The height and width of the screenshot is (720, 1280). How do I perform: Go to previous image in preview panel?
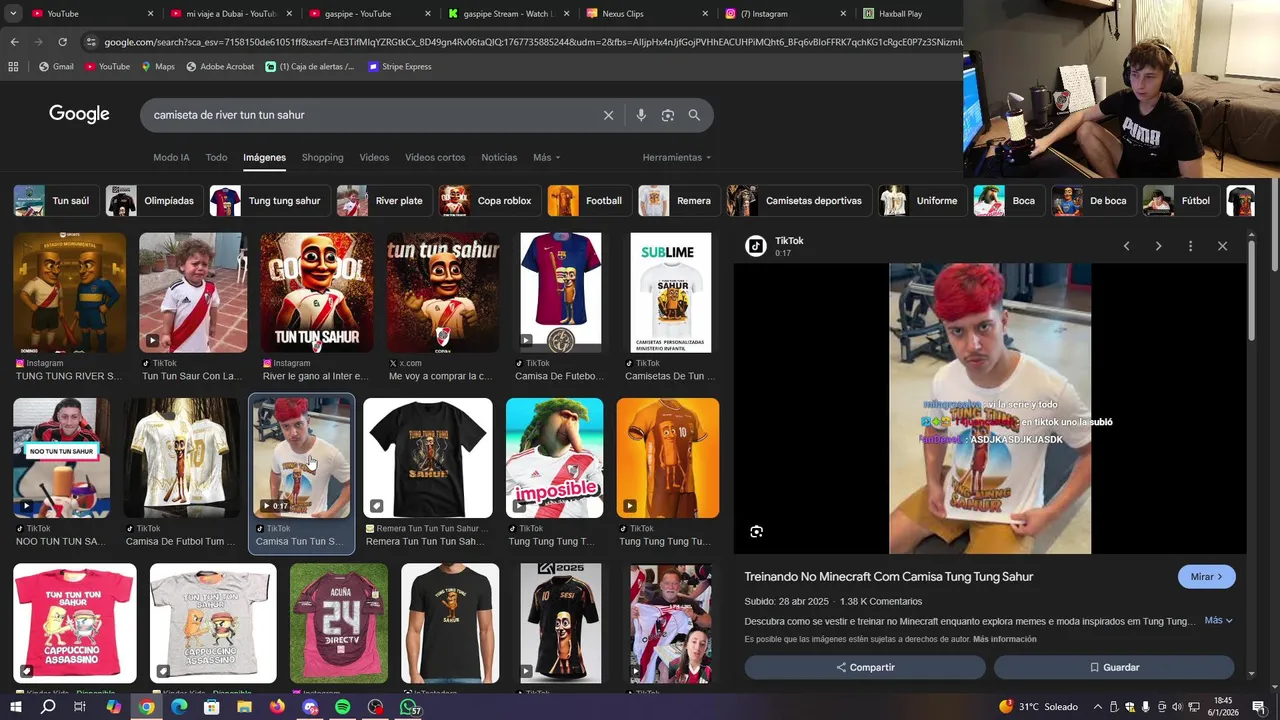[1126, 246]
